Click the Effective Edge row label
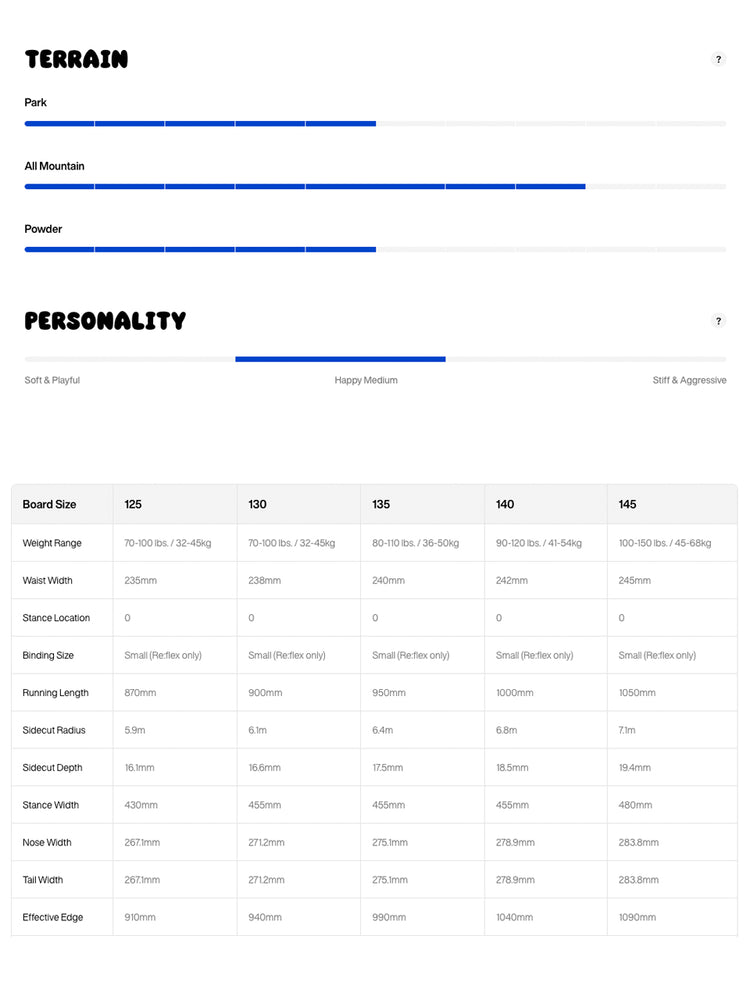 pyautogui.click(x=52, y=918)
